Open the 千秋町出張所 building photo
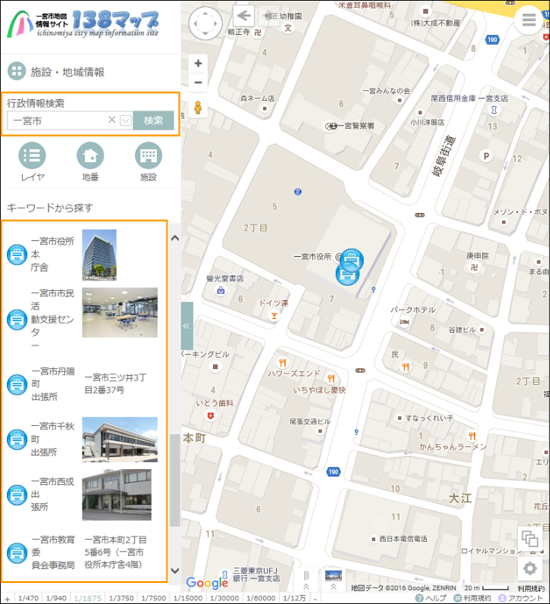The image size is (550, 604). (120, 439)
